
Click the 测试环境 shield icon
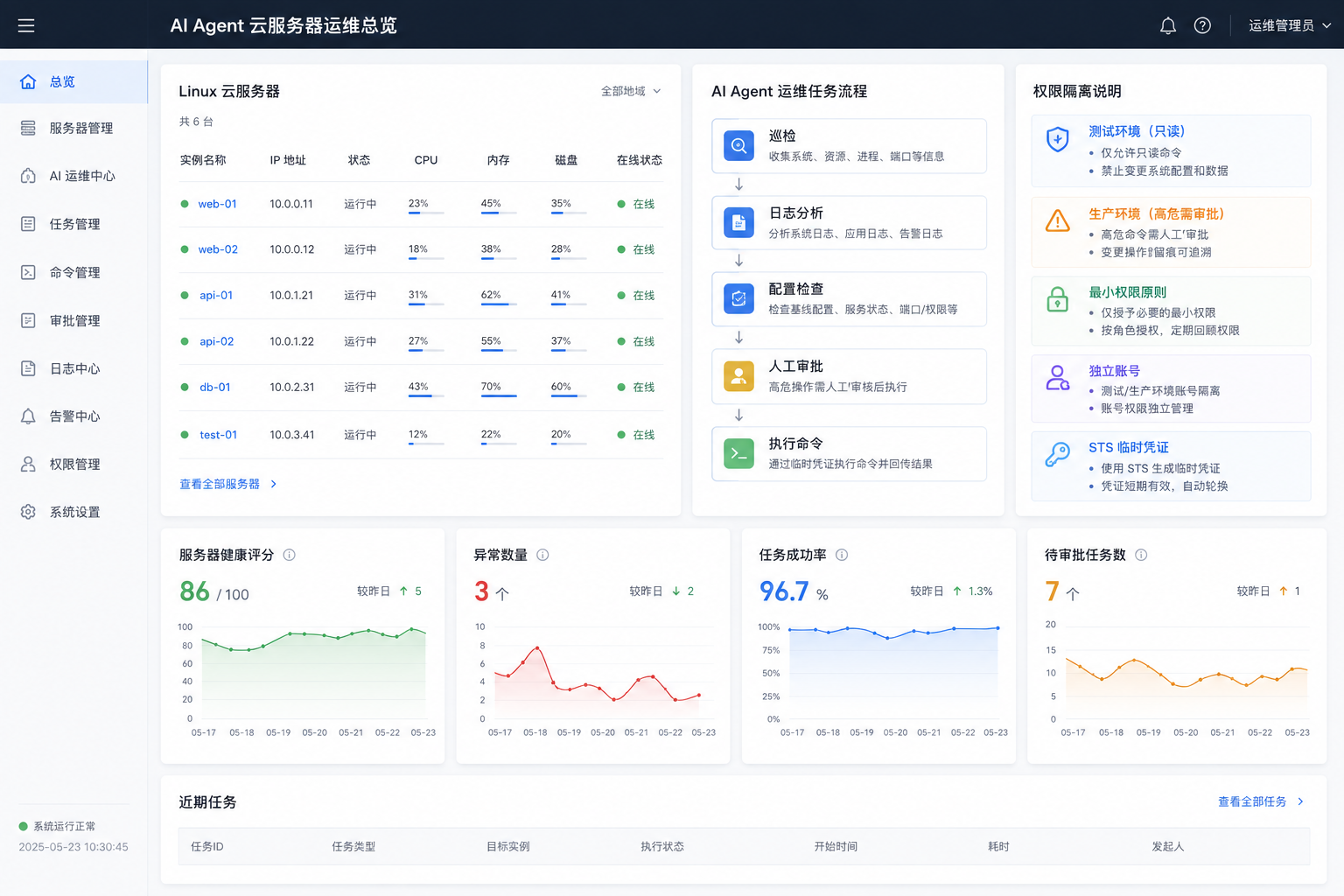(x=1058, y=139)
